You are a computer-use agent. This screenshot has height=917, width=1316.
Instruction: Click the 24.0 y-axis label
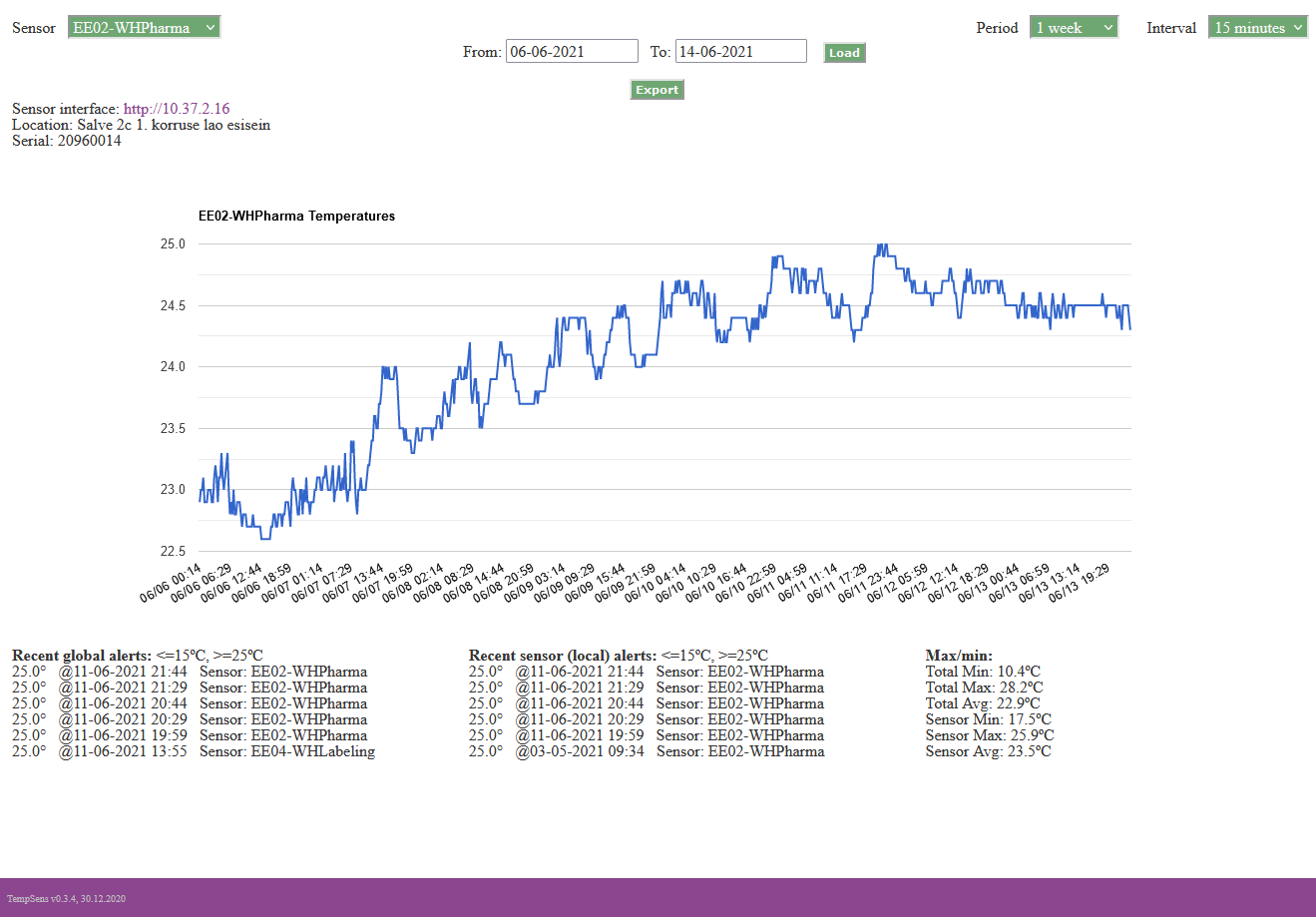[173, 366]
